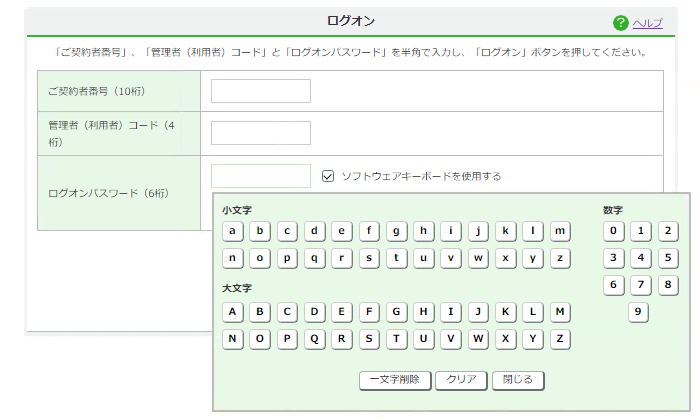Tap the number 9 key

(640, 312)
